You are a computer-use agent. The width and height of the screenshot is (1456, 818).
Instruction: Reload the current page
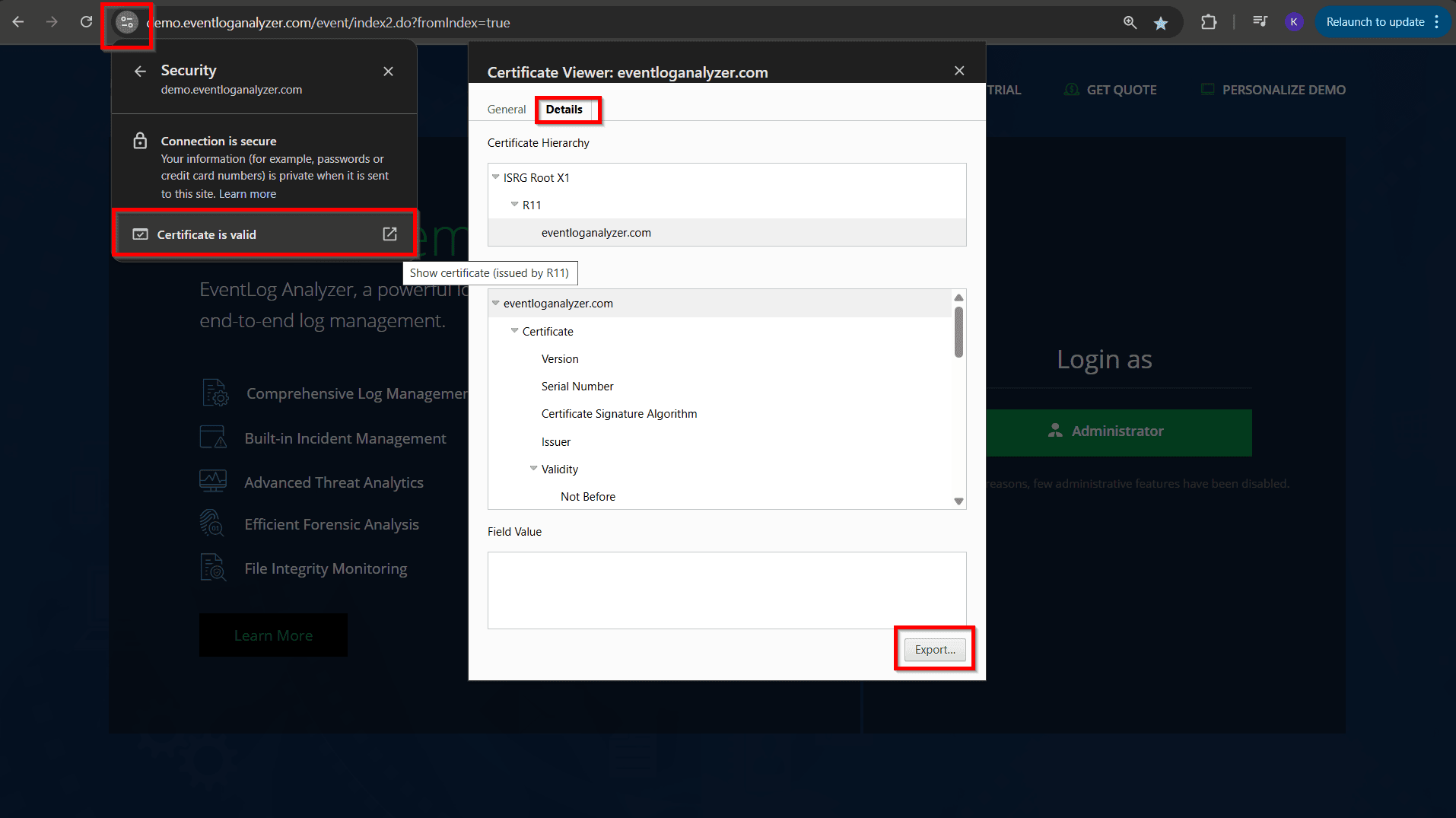(x=86, y=22)
